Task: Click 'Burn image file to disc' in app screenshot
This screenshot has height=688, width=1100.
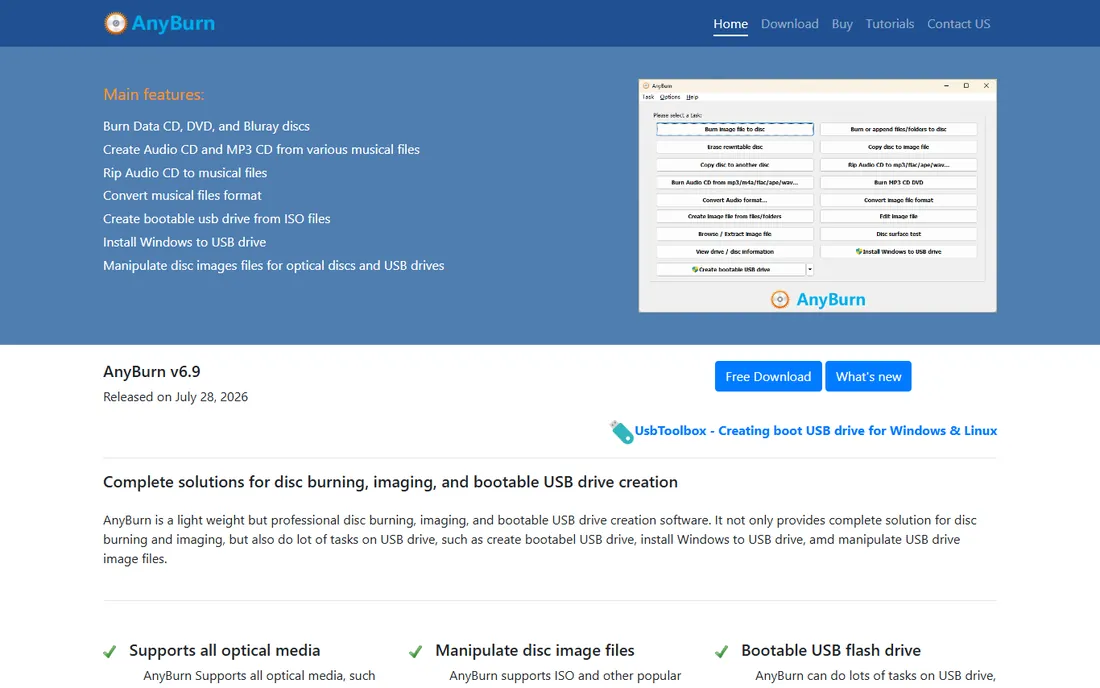Action: (x=735, y=129)
